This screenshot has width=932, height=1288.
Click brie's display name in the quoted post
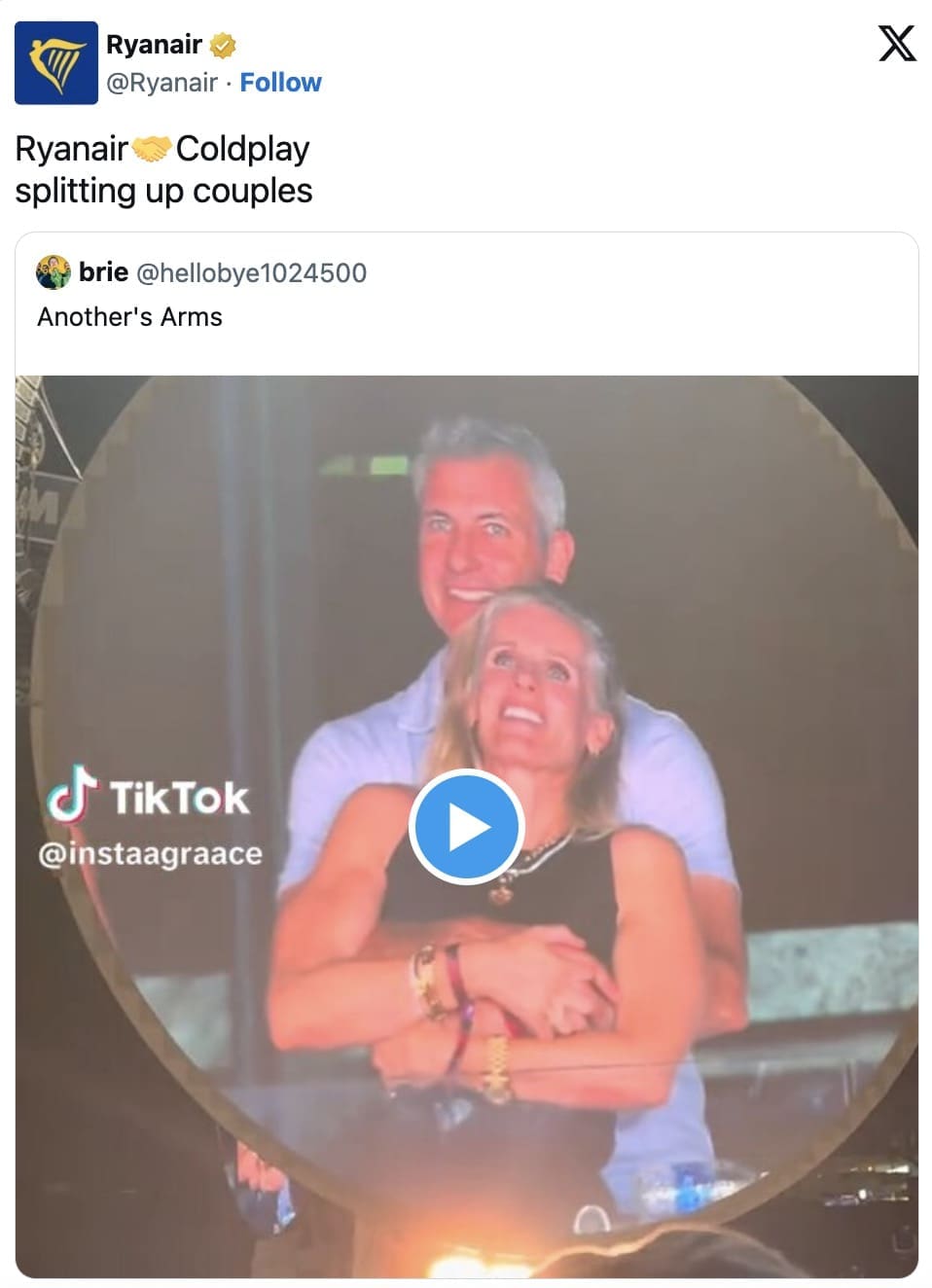click(x=103, y=272)
